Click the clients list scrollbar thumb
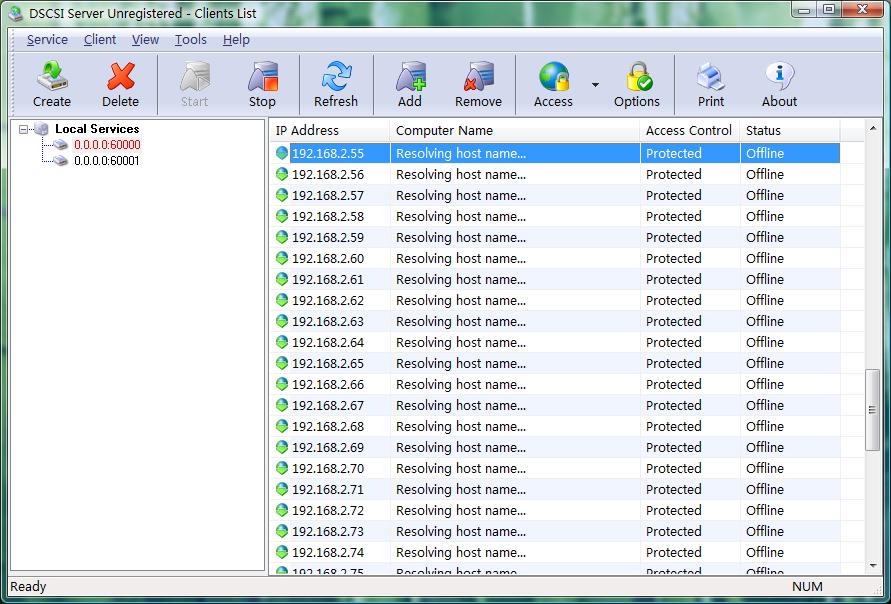This screenshot has width=891, height=604. click(872, 410)
